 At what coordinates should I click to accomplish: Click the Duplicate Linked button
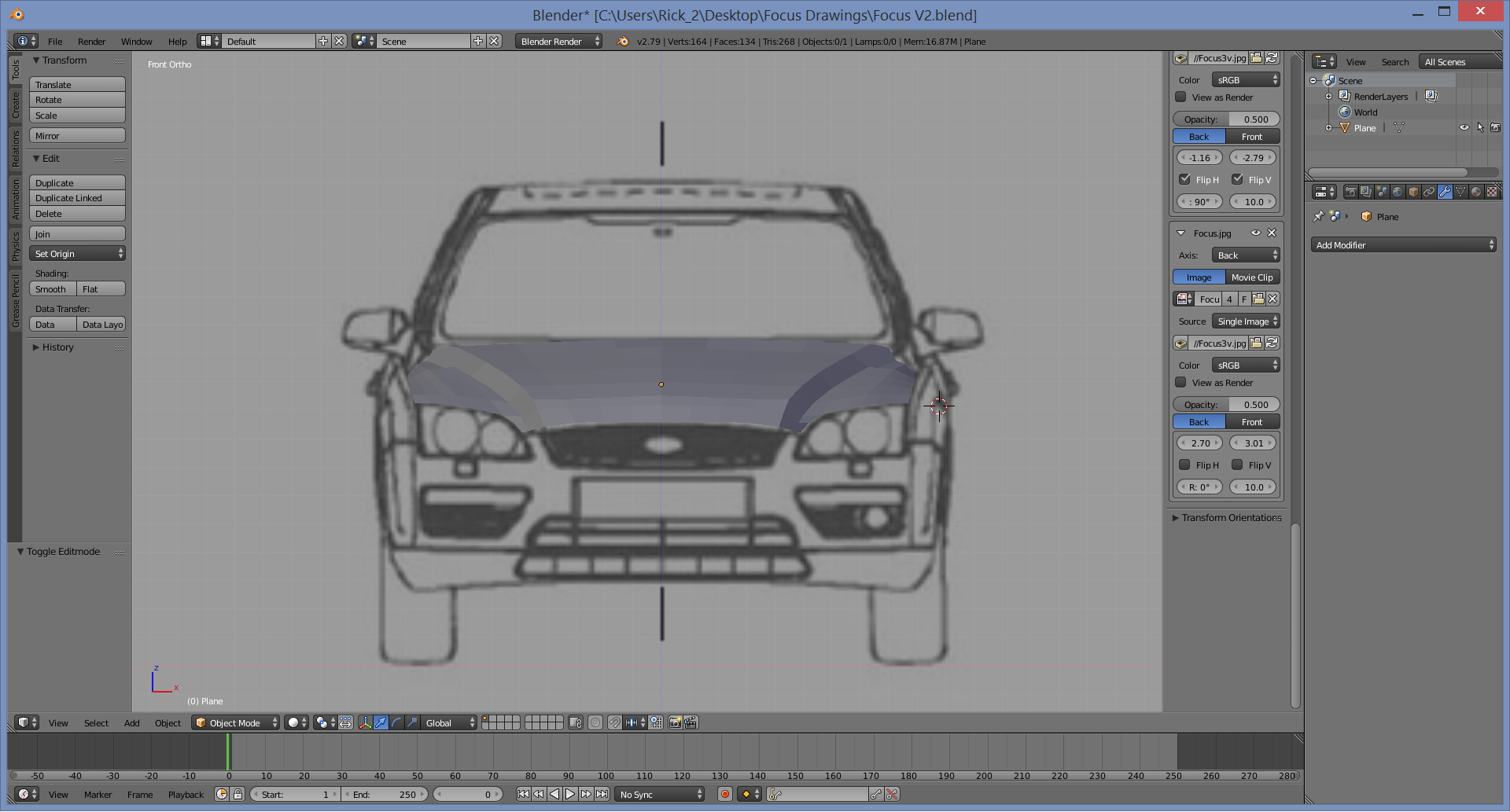(77, 198)
